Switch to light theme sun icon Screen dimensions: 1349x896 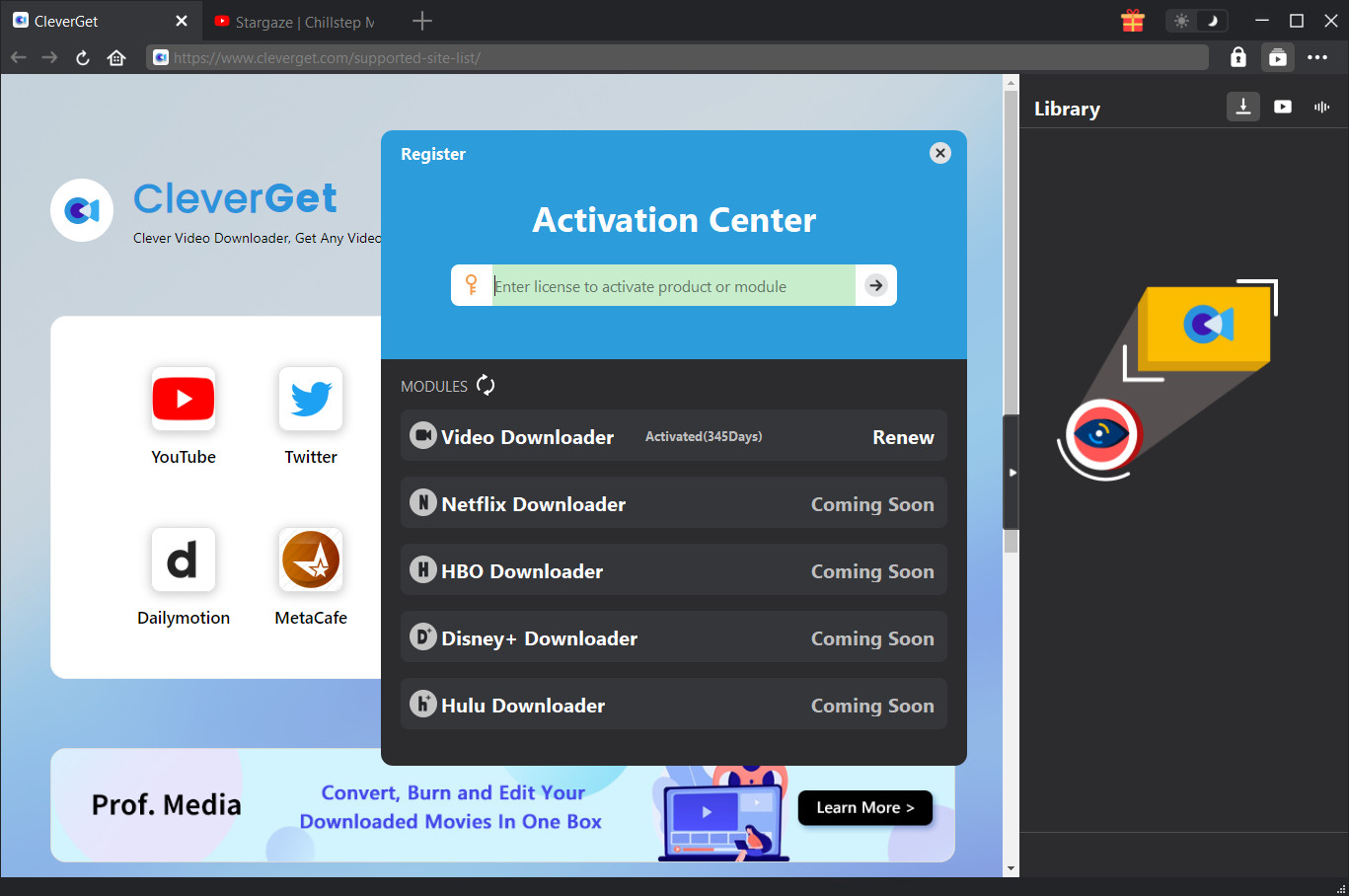(x=1181, y=21)
